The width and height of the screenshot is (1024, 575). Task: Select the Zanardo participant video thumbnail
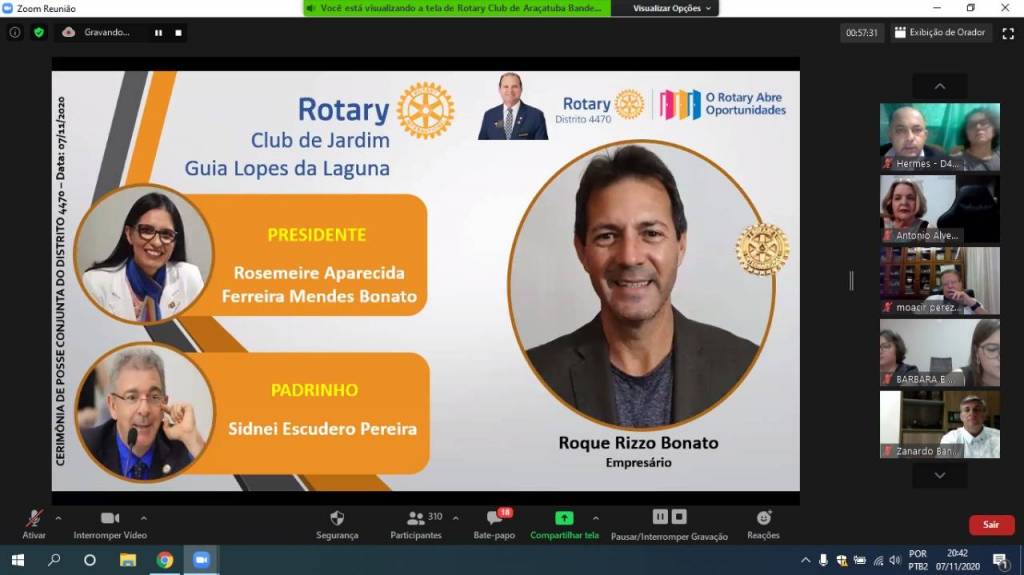click(x=939, y=424)
